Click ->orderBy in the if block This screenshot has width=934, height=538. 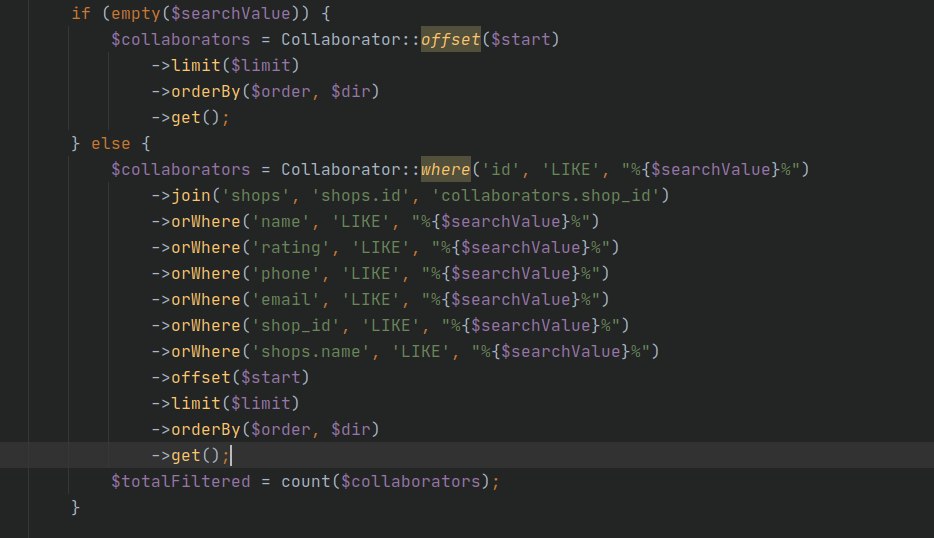206,92
